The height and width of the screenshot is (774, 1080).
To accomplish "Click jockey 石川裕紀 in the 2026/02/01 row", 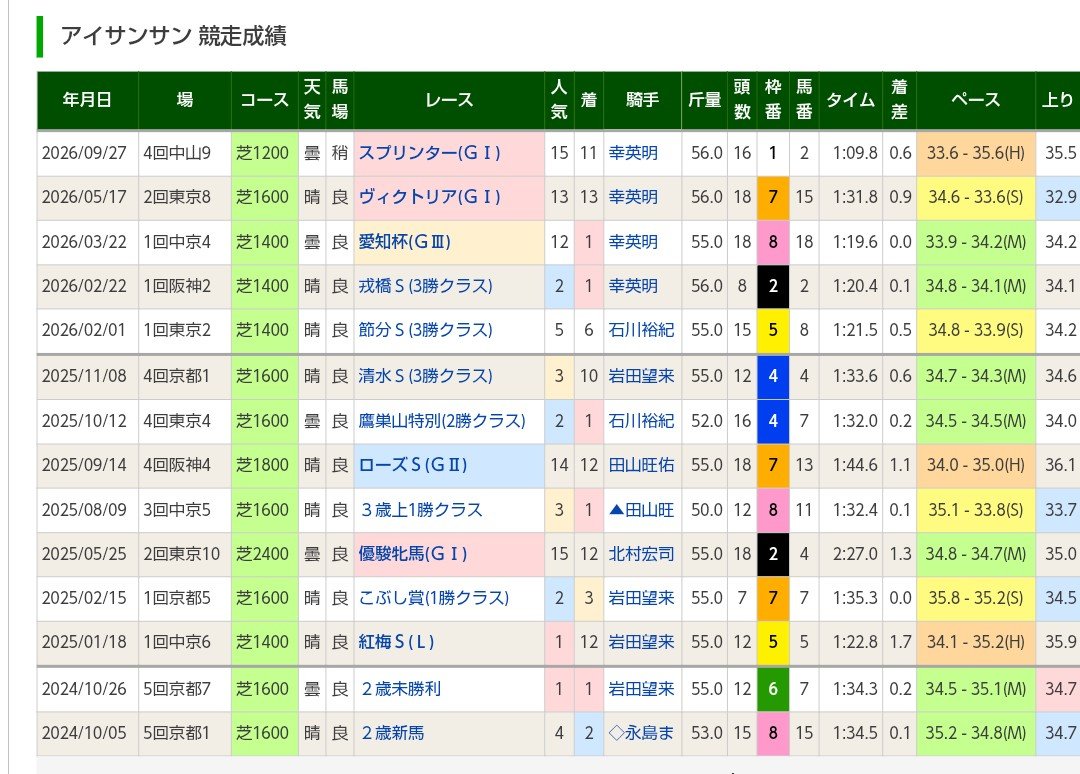I will (641, 330).
